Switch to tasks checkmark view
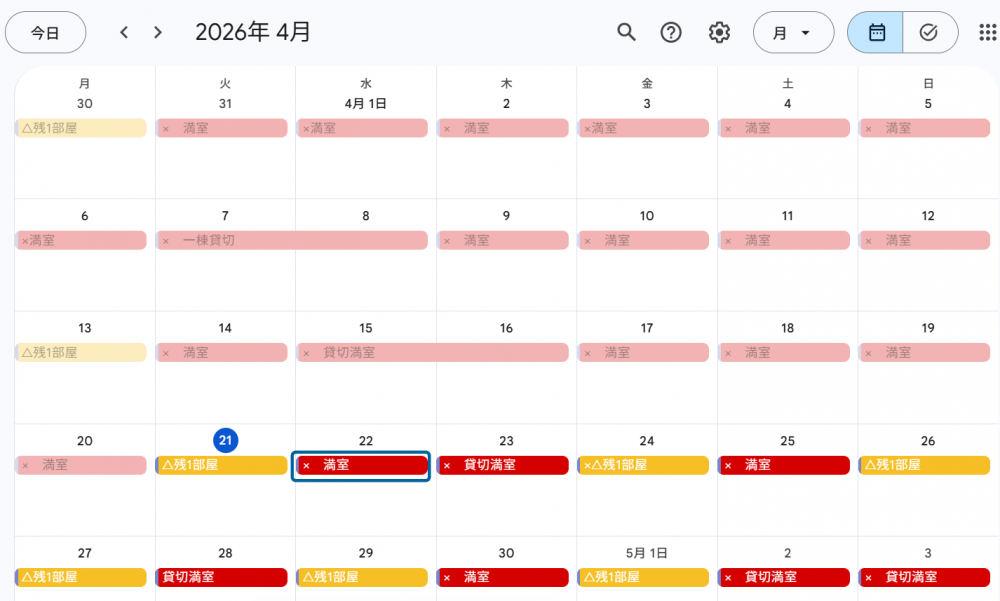The height and width of the screenshot is (601, 1000). click(x=929, y=32)
